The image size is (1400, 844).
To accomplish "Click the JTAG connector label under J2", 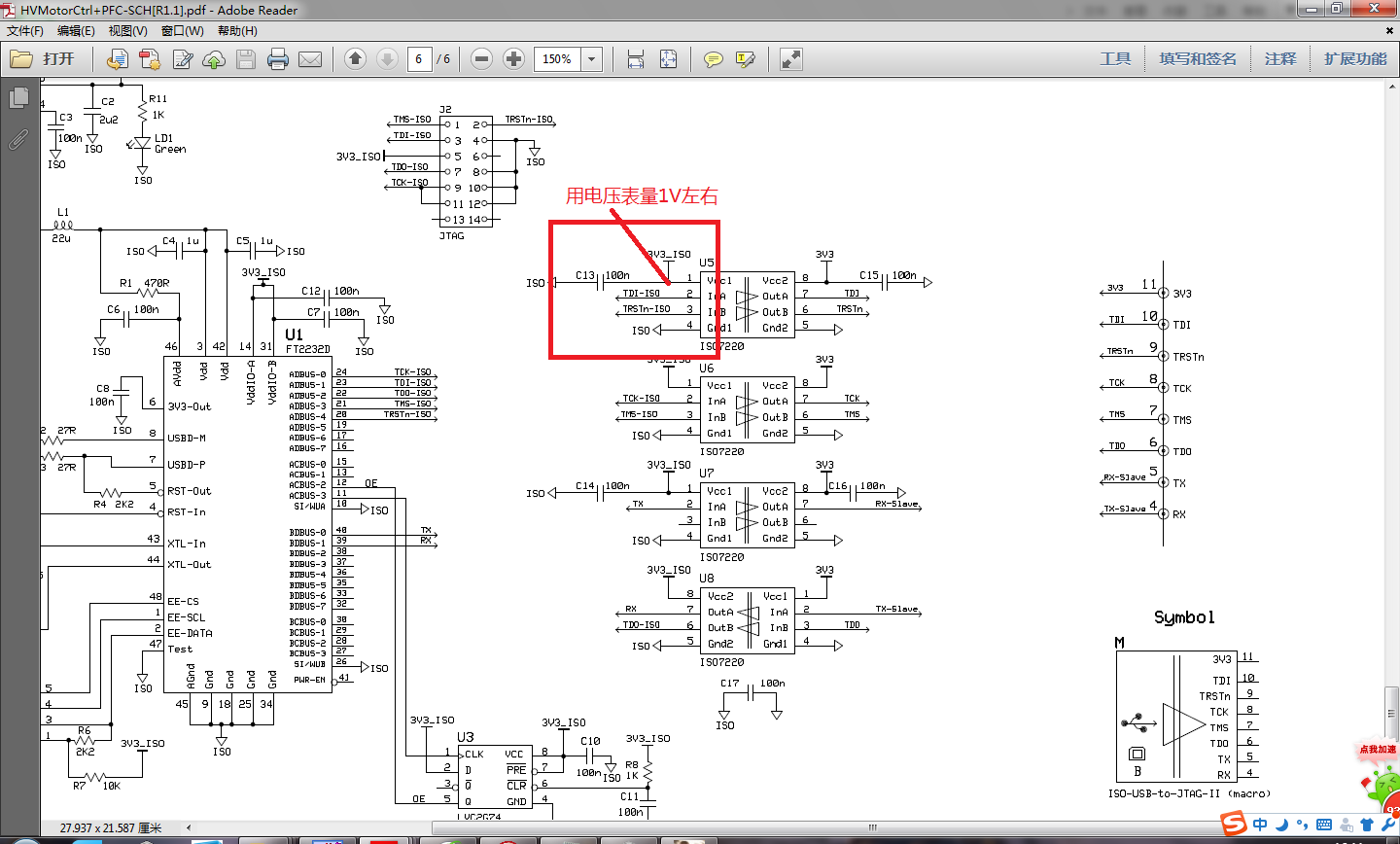I will 451,235.
